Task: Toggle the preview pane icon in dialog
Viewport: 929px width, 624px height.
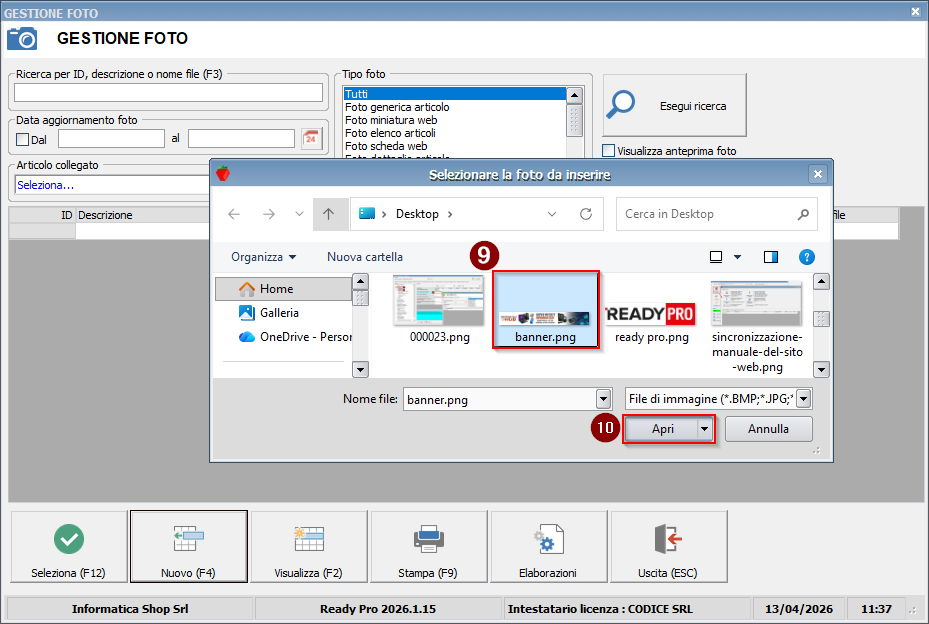Action: tap(771, 257)
